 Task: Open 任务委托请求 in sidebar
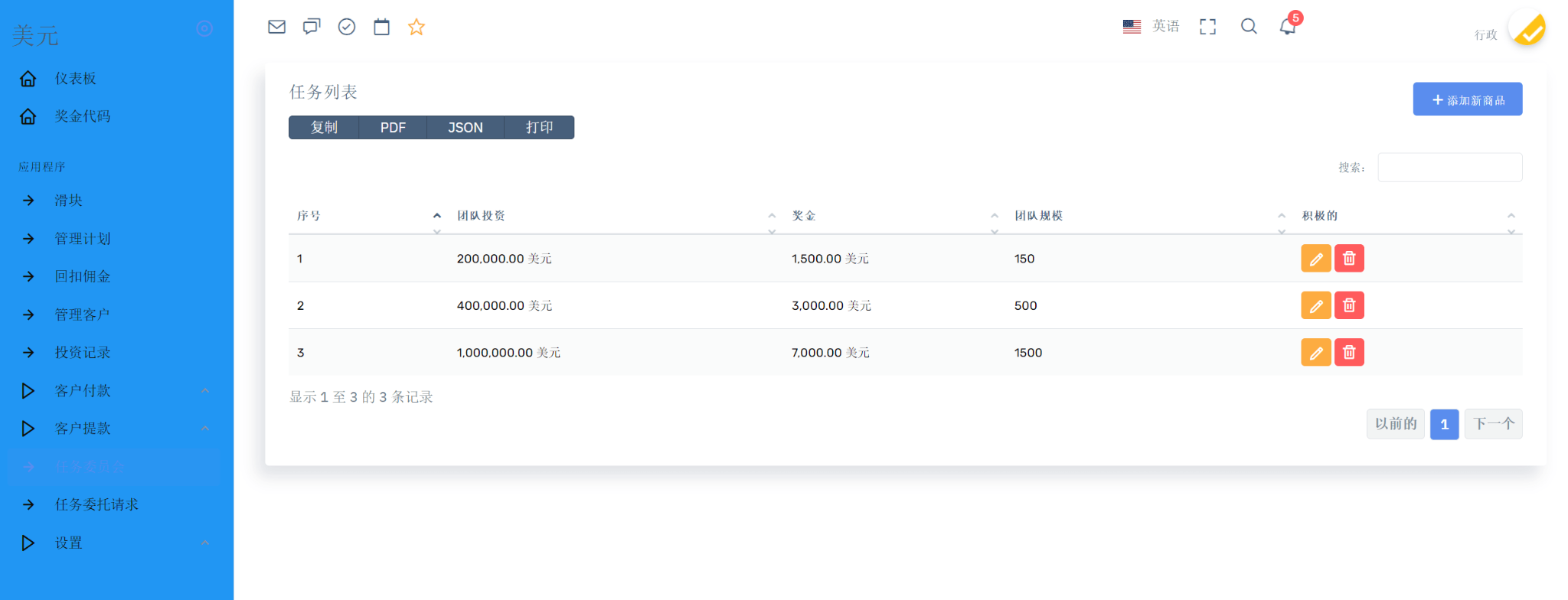coord(96,504)
